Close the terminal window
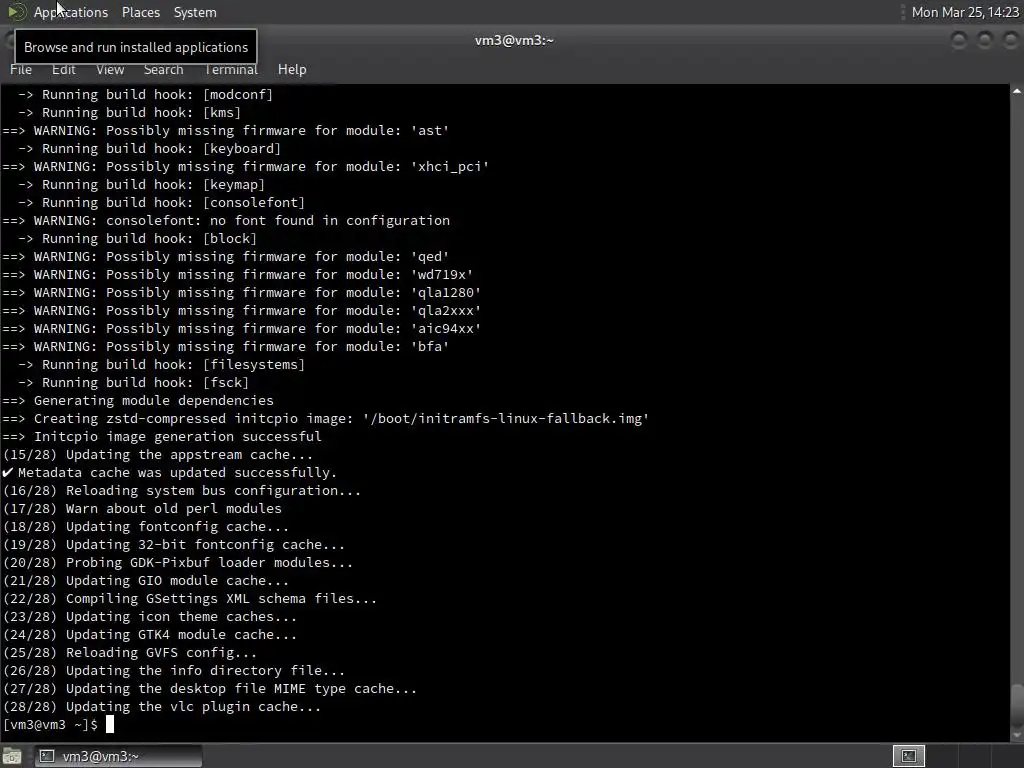Viewport: 1024px width, 768px height. 1010,40
